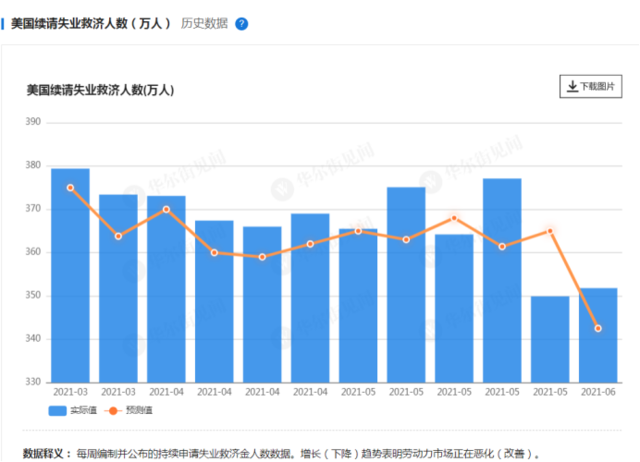
Task: Click the 2021-06 blue bar
Action: coord(598,335)
